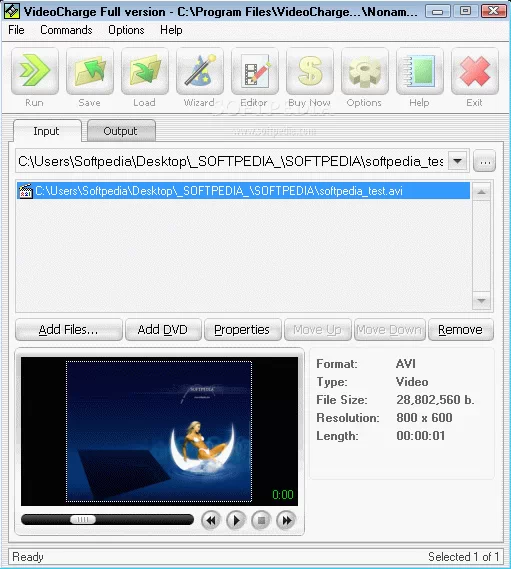The height and width of the screenshot is (569, 511).
Task: Click the Selected 1 of 1 status text
Action: [464, 557]
